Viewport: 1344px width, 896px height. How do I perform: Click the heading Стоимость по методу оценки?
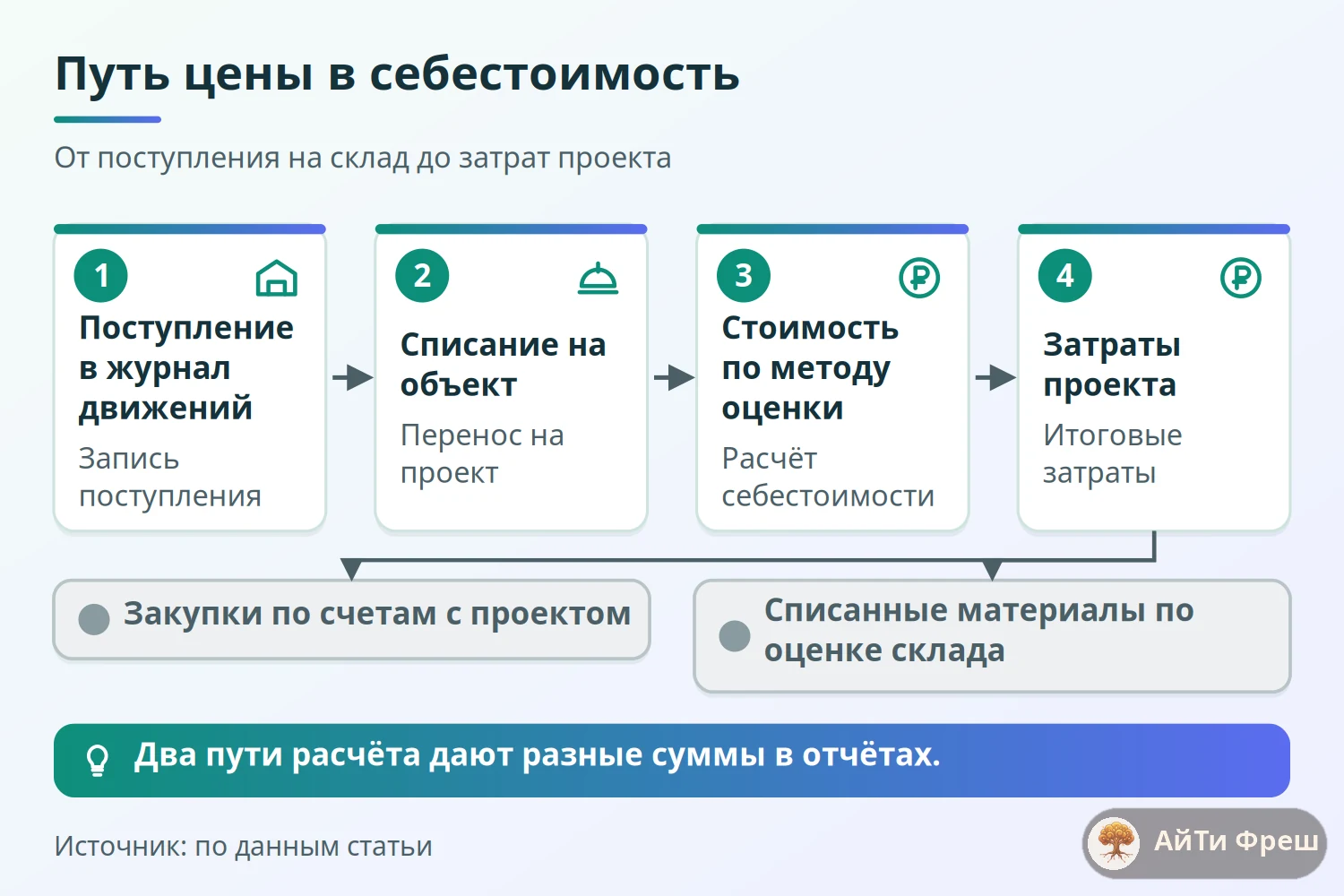pos(810,368)
